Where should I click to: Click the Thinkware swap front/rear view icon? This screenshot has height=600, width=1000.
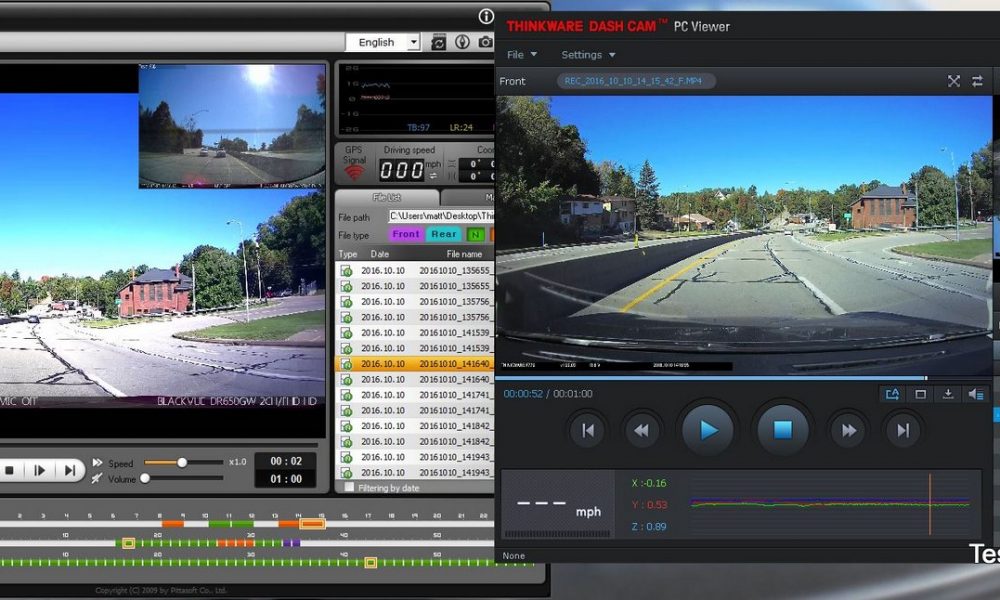pos(977,81)
